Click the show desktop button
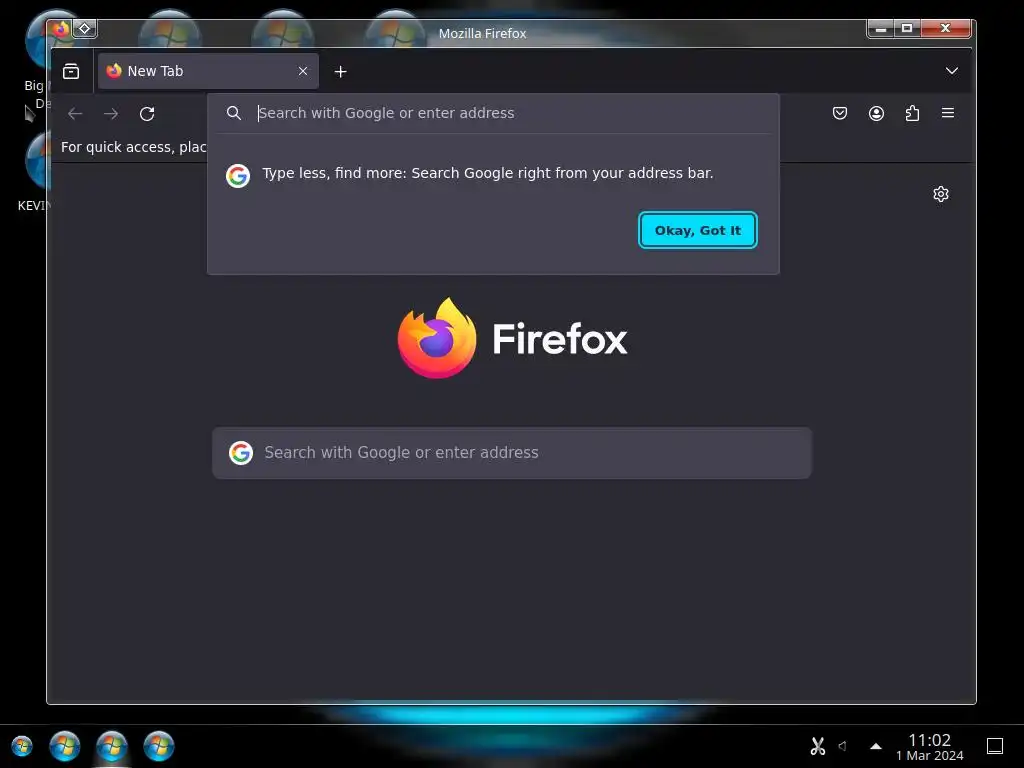 click(x=995, y=746)
